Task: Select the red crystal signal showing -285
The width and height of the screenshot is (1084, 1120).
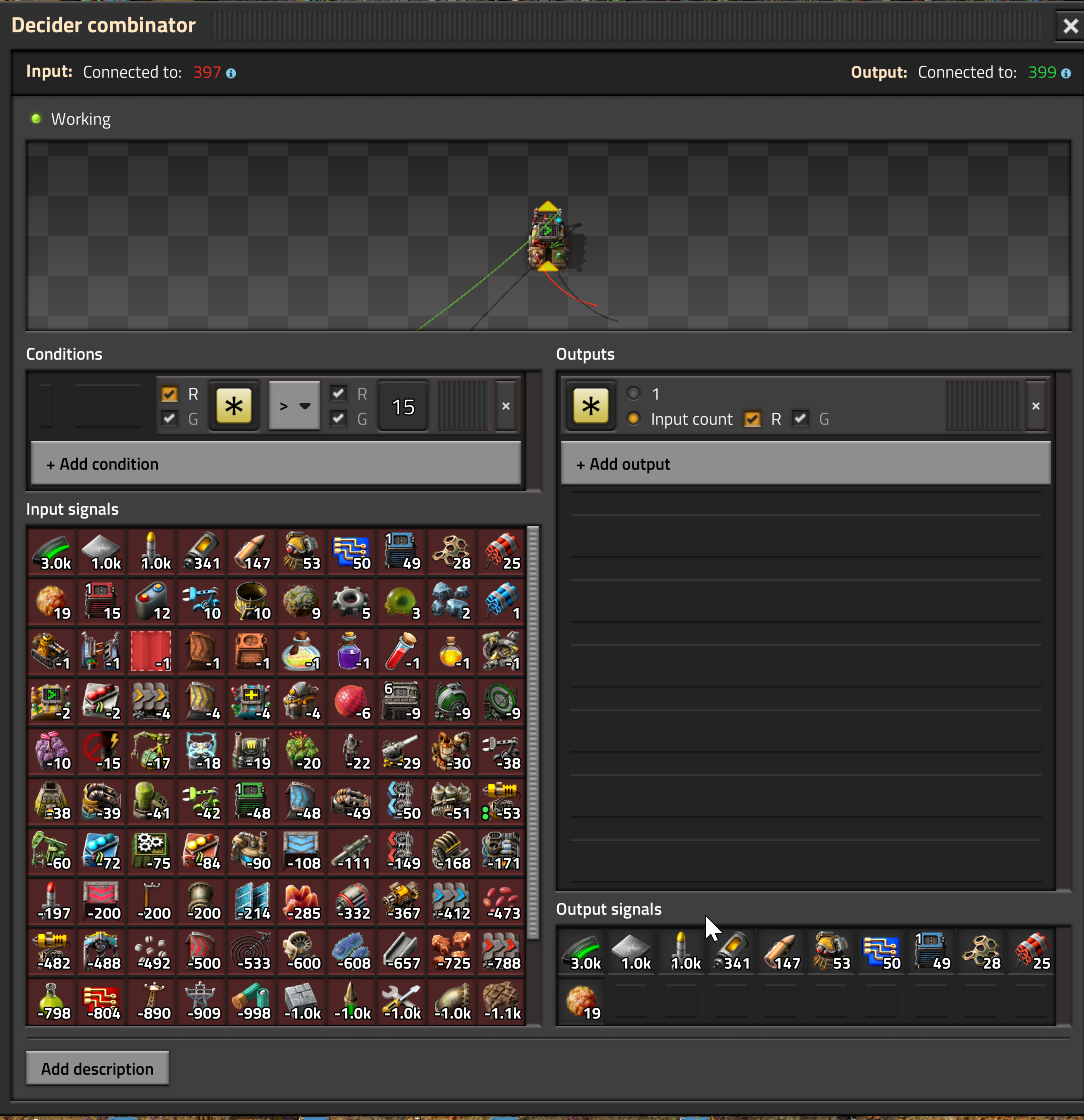Action: coord(301,901)
